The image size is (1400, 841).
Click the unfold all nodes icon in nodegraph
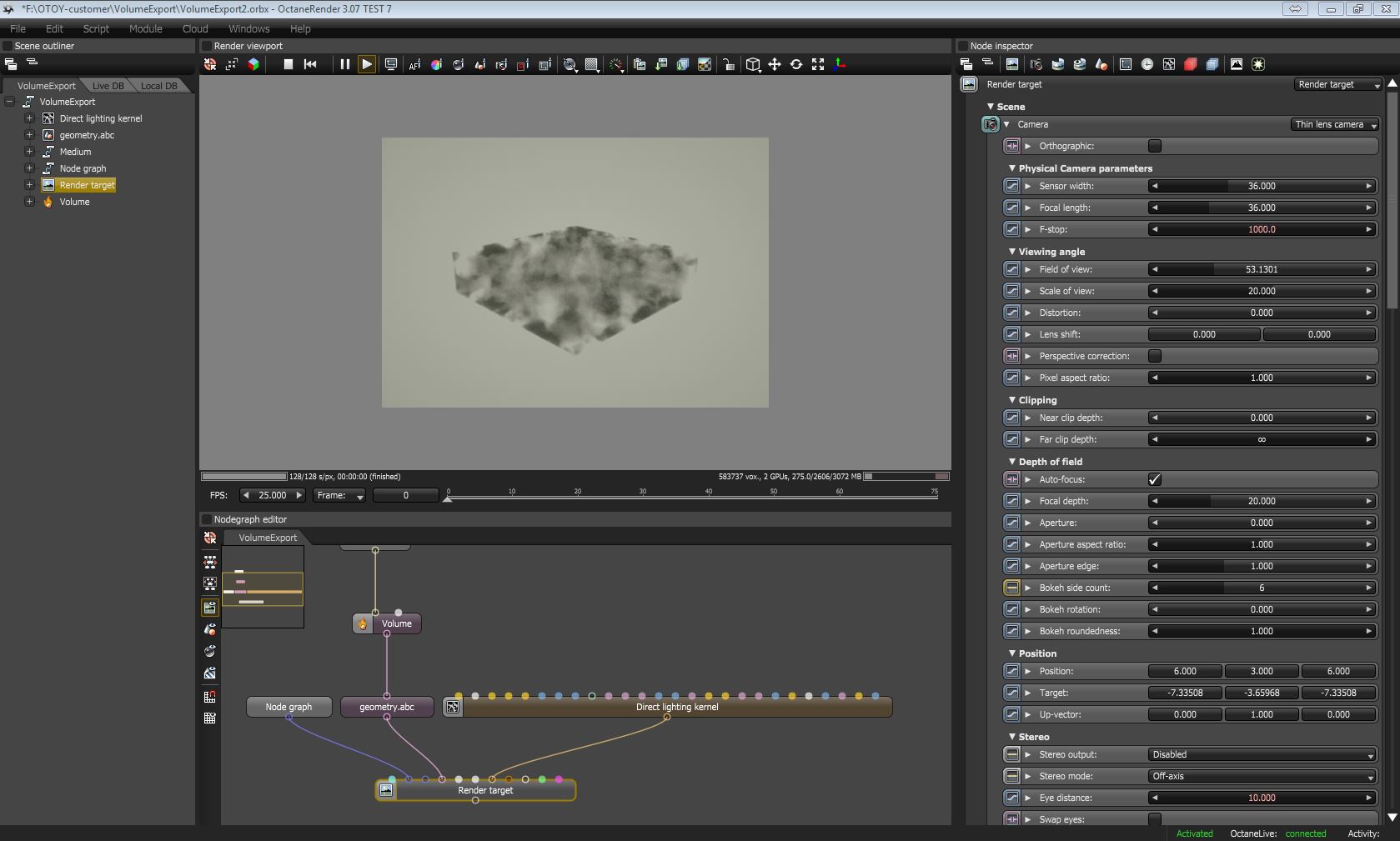210,561
